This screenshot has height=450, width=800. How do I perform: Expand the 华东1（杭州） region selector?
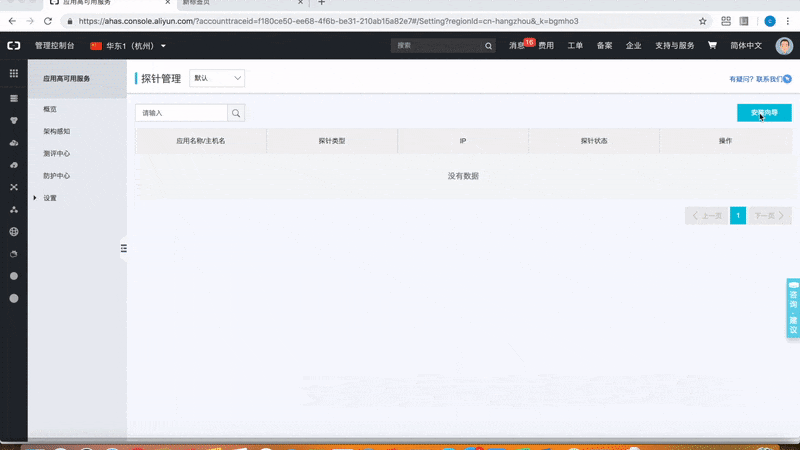(128, 45)
